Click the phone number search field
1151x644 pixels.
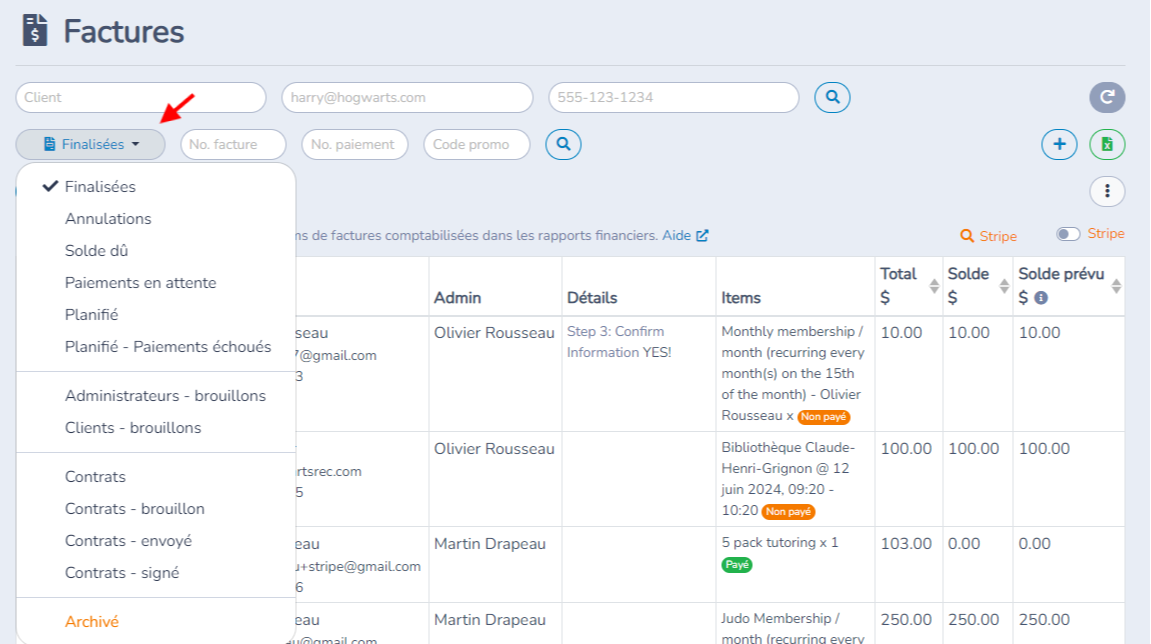coord(674,98)
